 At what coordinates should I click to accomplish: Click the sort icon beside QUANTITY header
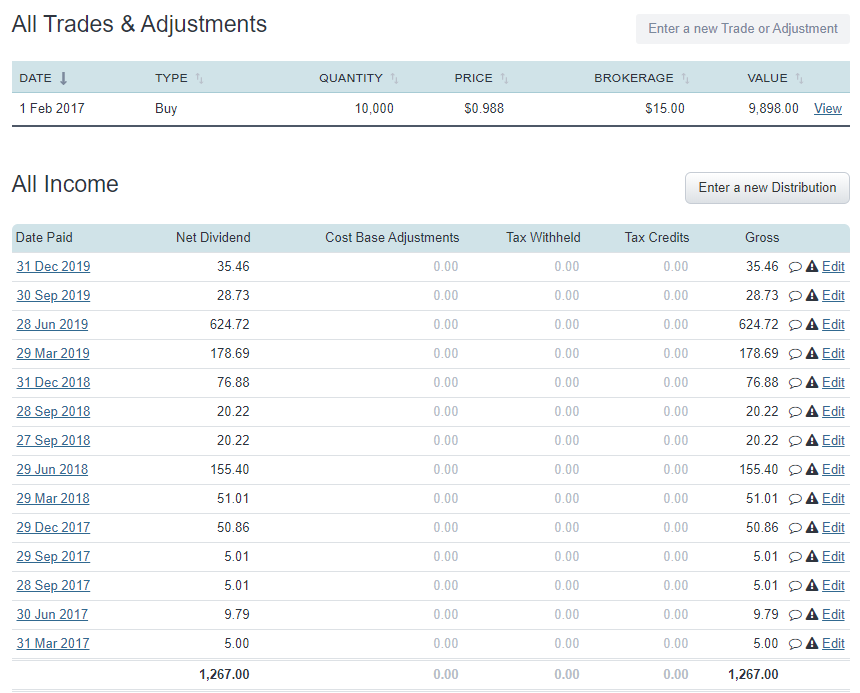[392, 77]
